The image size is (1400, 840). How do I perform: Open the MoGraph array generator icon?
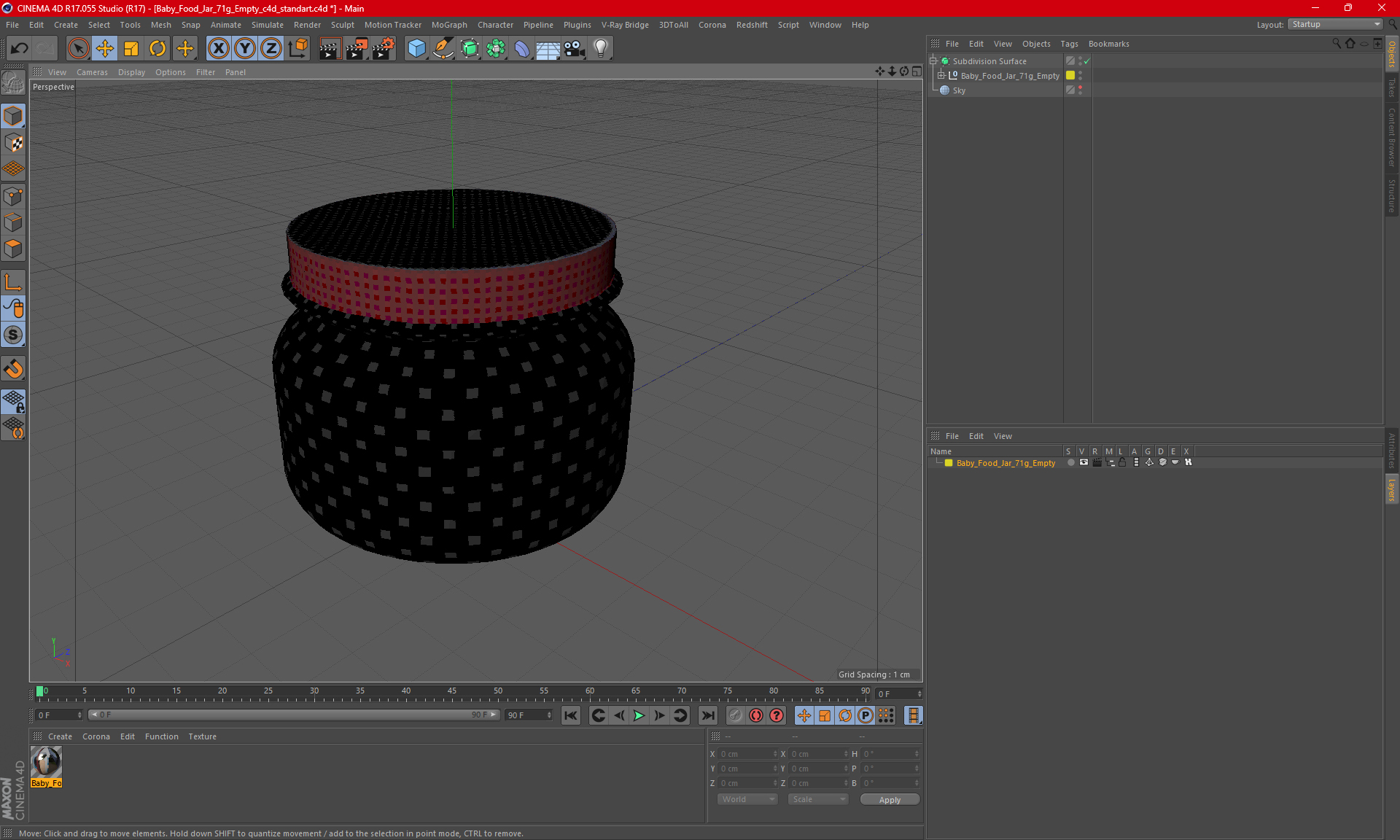(496, 48)
